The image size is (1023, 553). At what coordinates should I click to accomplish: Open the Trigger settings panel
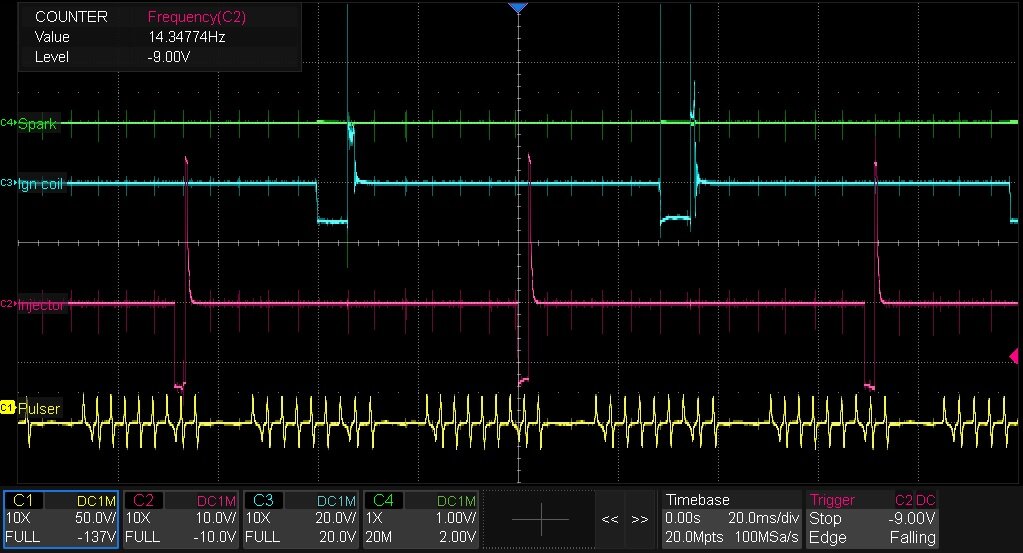coord(873,518)
